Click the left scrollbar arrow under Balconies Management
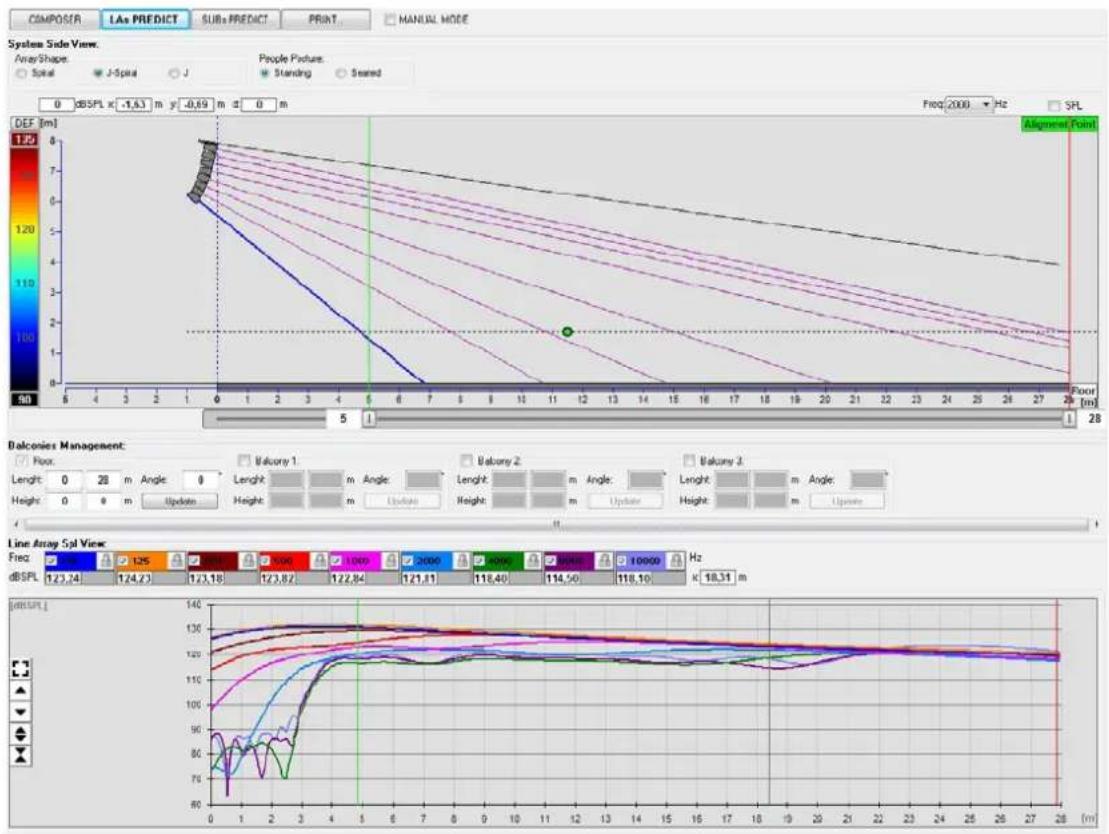This screenshot has height=834, width=1109. click(17, 524)
